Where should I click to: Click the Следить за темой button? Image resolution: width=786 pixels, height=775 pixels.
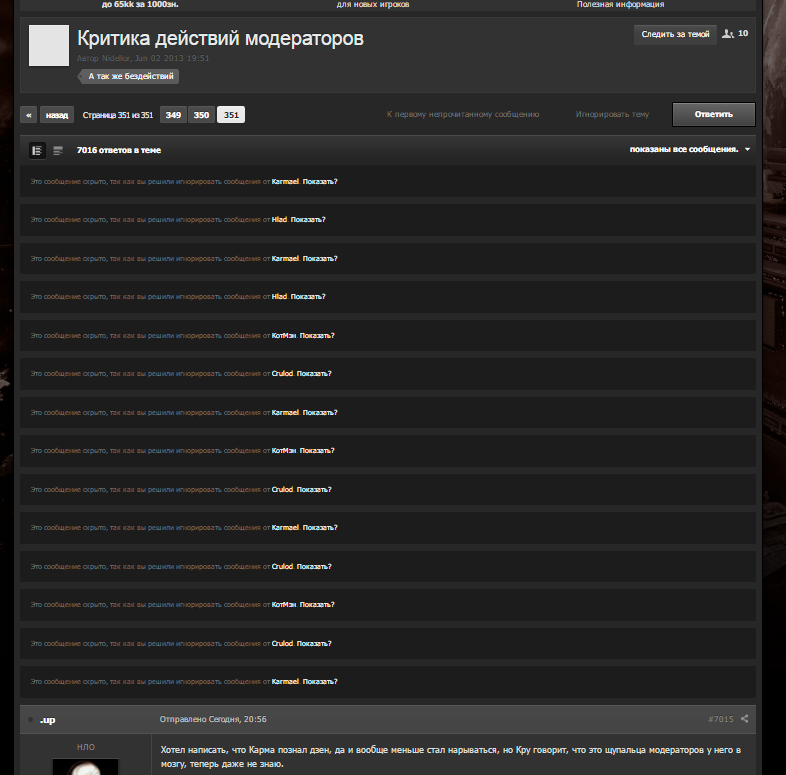point(675,34)
